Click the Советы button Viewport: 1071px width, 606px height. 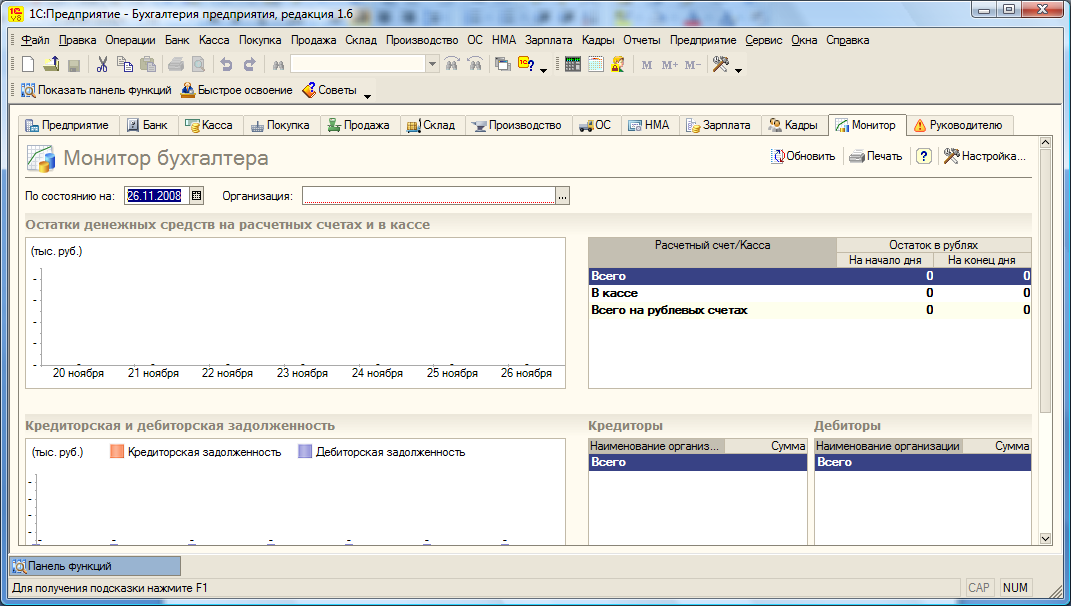[329, 90]
